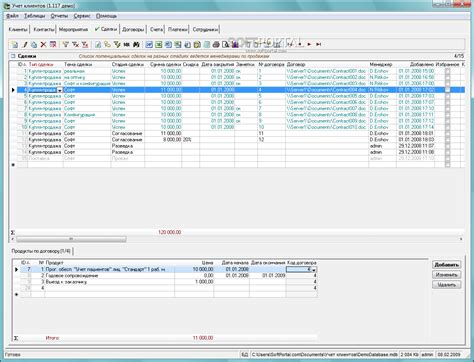Image resolution: width=474 pixels, height=362 pixels.
Task: Click the database path in status bar
Action: tap(325, 355)
